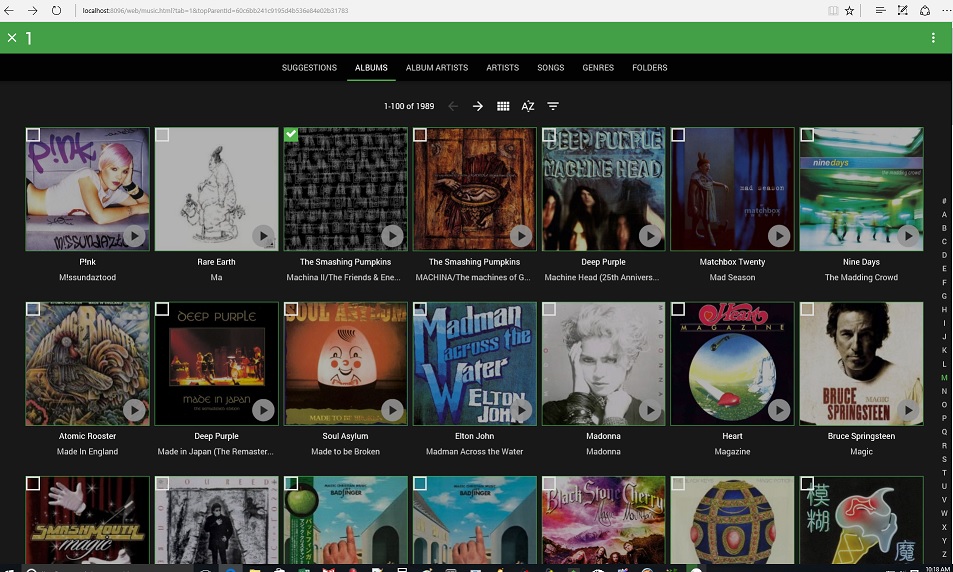953x572 pixels.
Task: Go to previous page of albums
Action: click(453, 106)
